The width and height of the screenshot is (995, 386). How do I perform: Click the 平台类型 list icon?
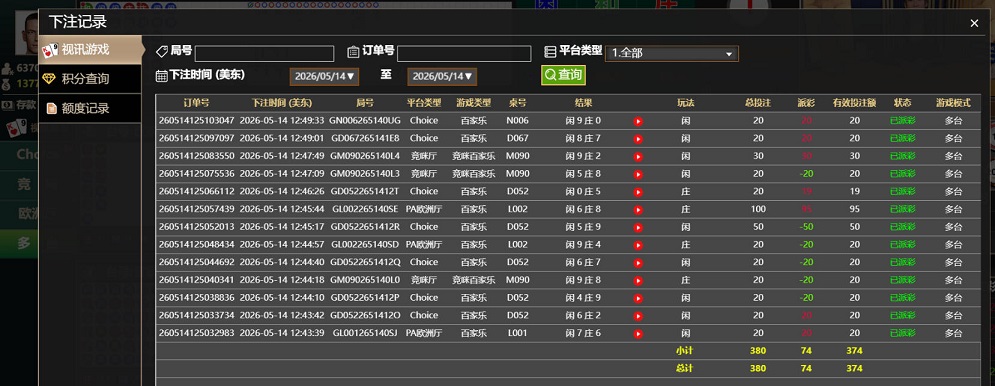coord(550,52)
